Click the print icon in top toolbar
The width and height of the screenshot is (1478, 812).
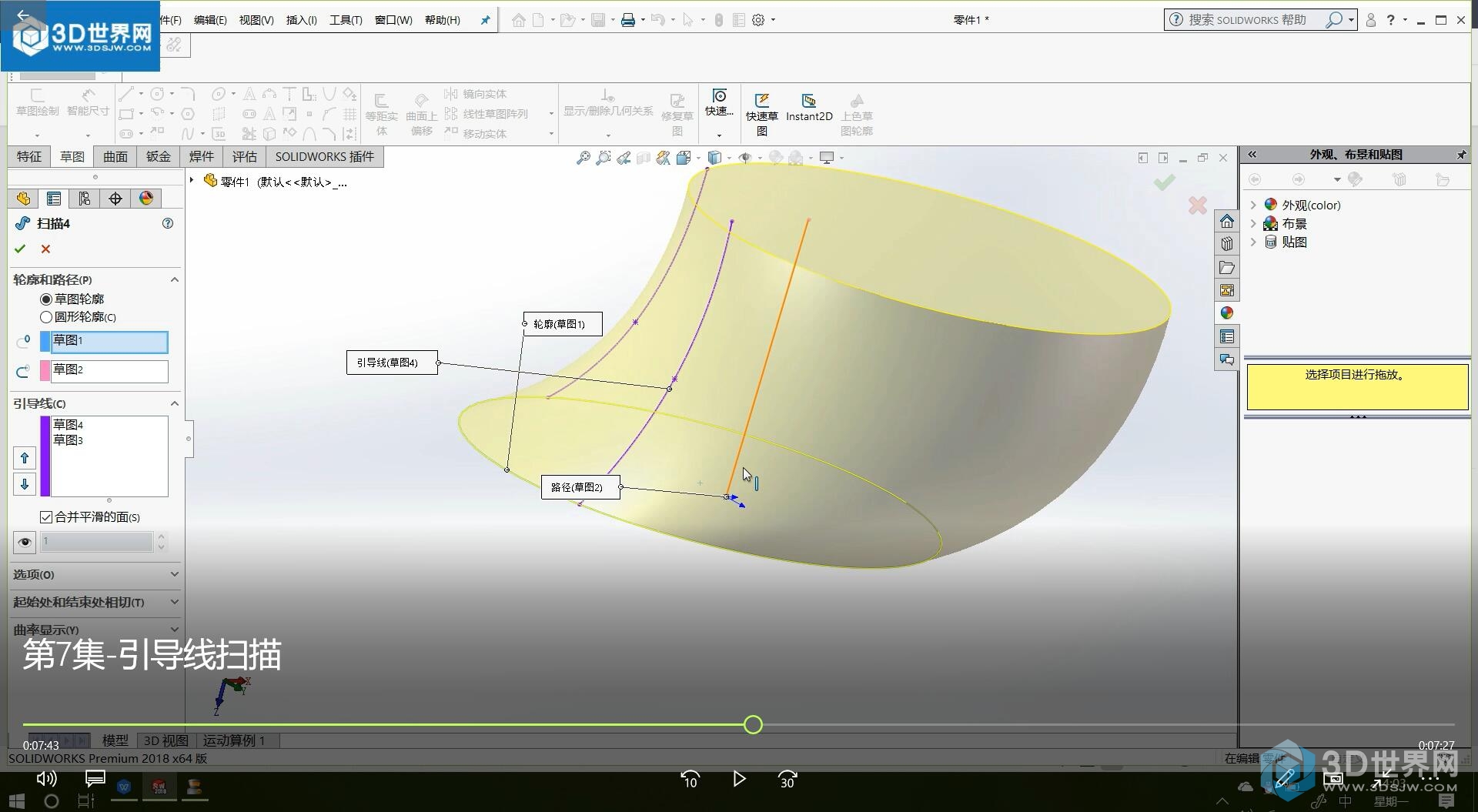point(628,20)
